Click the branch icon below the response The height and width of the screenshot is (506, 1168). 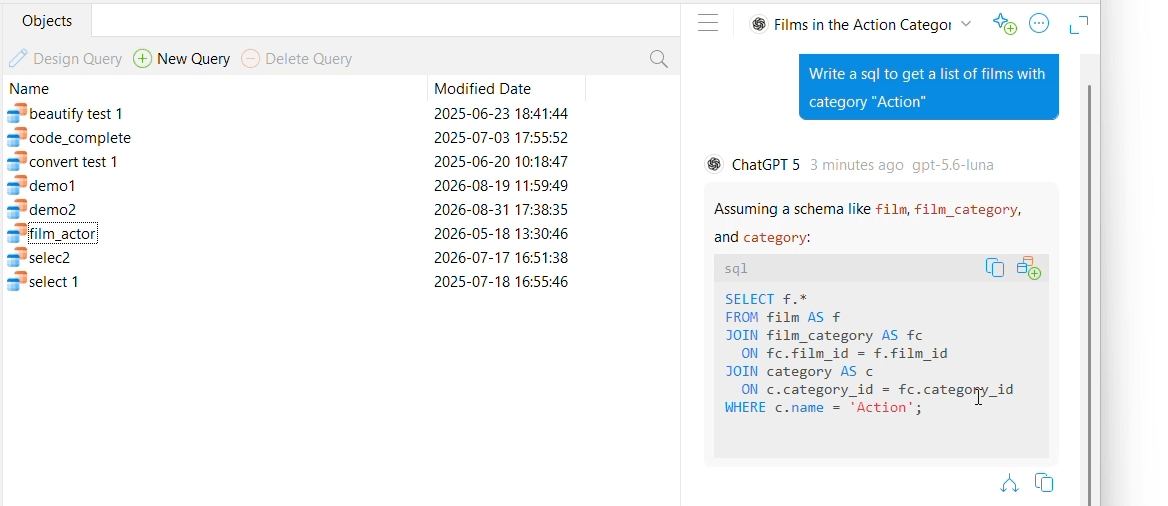pyautogui.click(x=1009, y=483)
